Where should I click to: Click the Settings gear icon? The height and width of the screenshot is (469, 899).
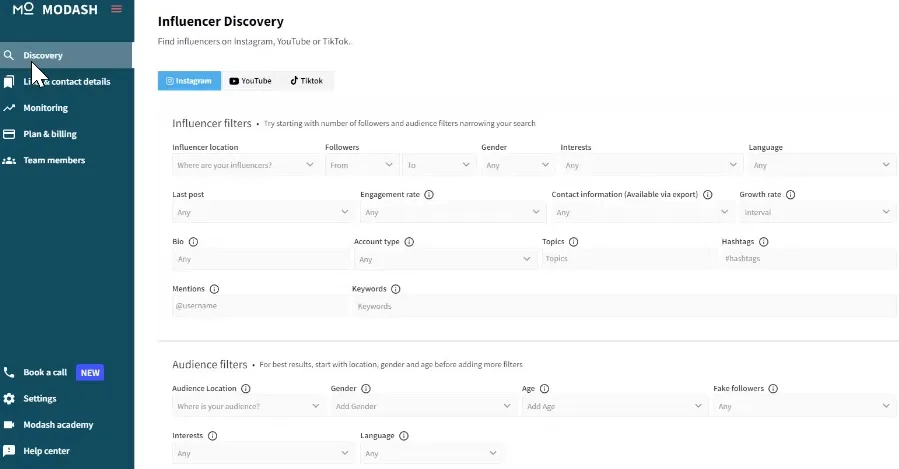click(x=9, y=398)
